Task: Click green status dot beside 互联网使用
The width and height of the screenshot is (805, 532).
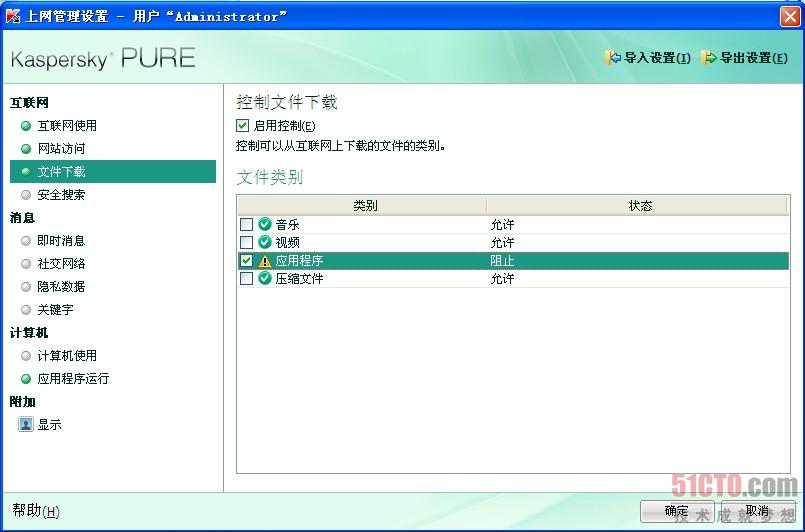Action: tap(26, 126)
